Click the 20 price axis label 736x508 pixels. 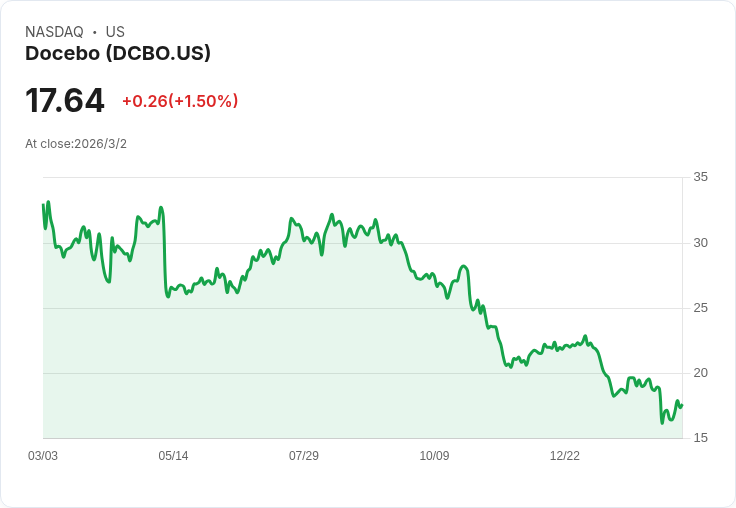click(701, 373)
